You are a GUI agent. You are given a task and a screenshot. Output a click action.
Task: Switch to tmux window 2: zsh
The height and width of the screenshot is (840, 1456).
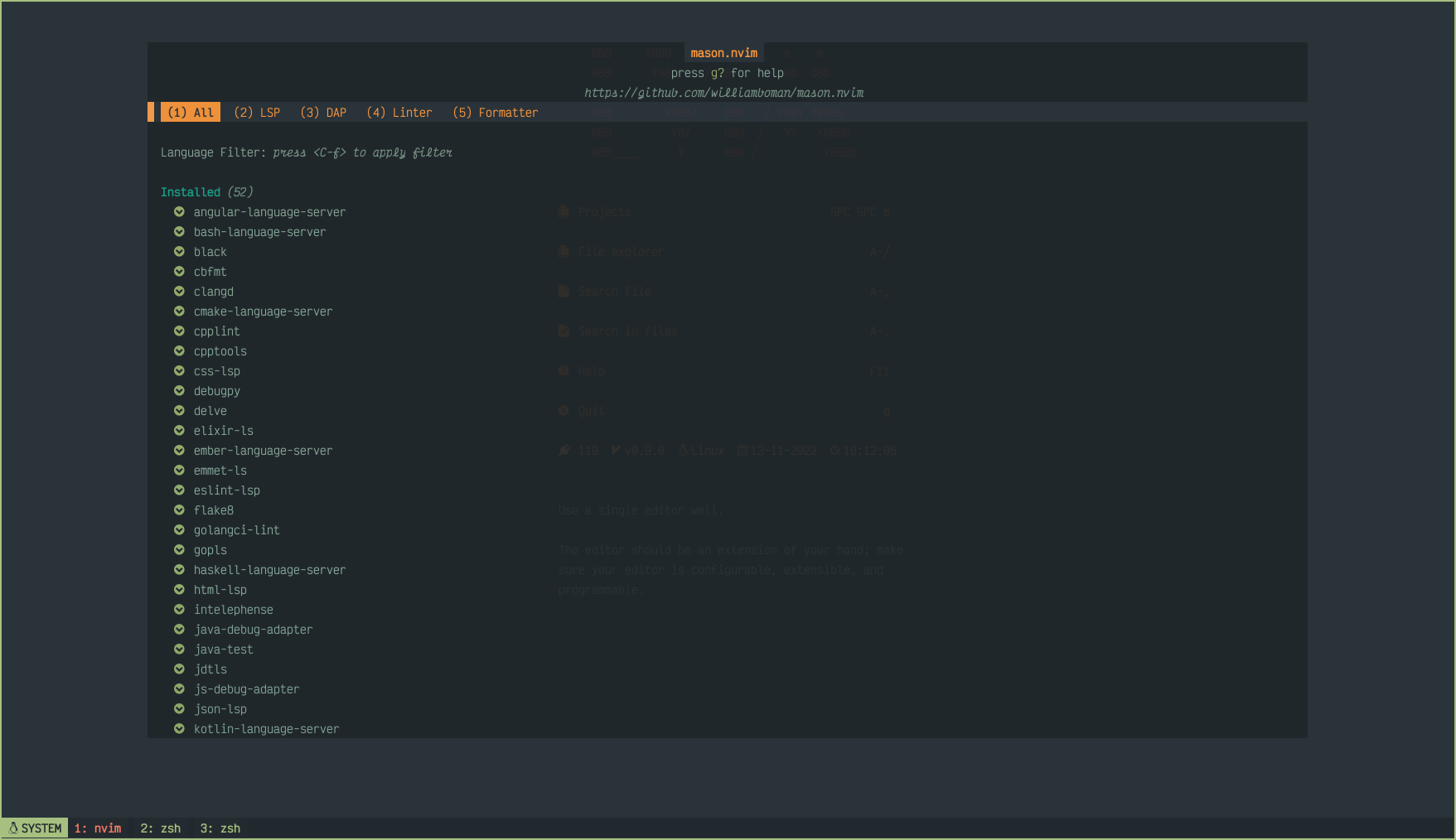(x=161, y=828)
